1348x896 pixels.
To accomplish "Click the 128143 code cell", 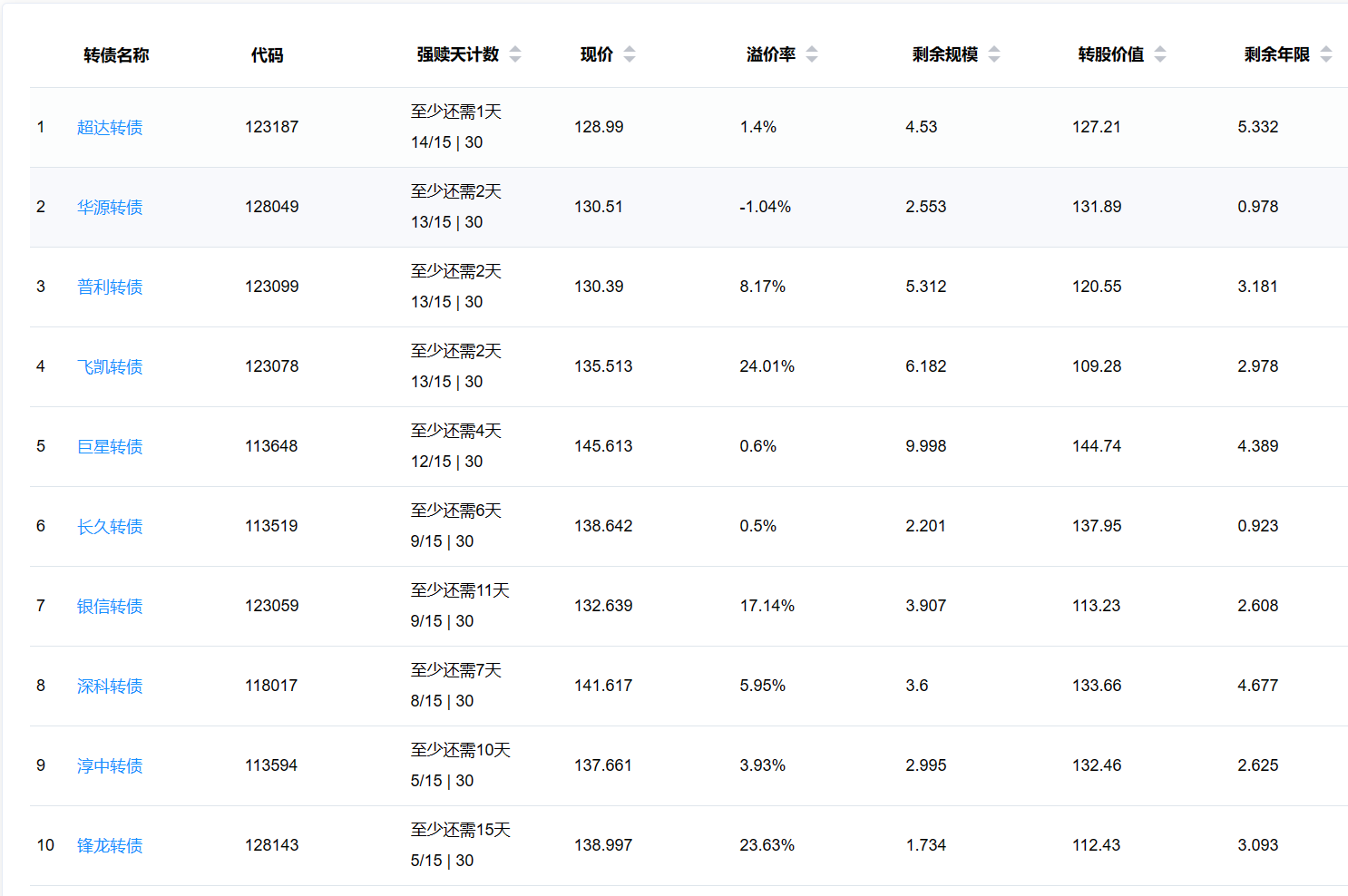I will click(271, 845).
